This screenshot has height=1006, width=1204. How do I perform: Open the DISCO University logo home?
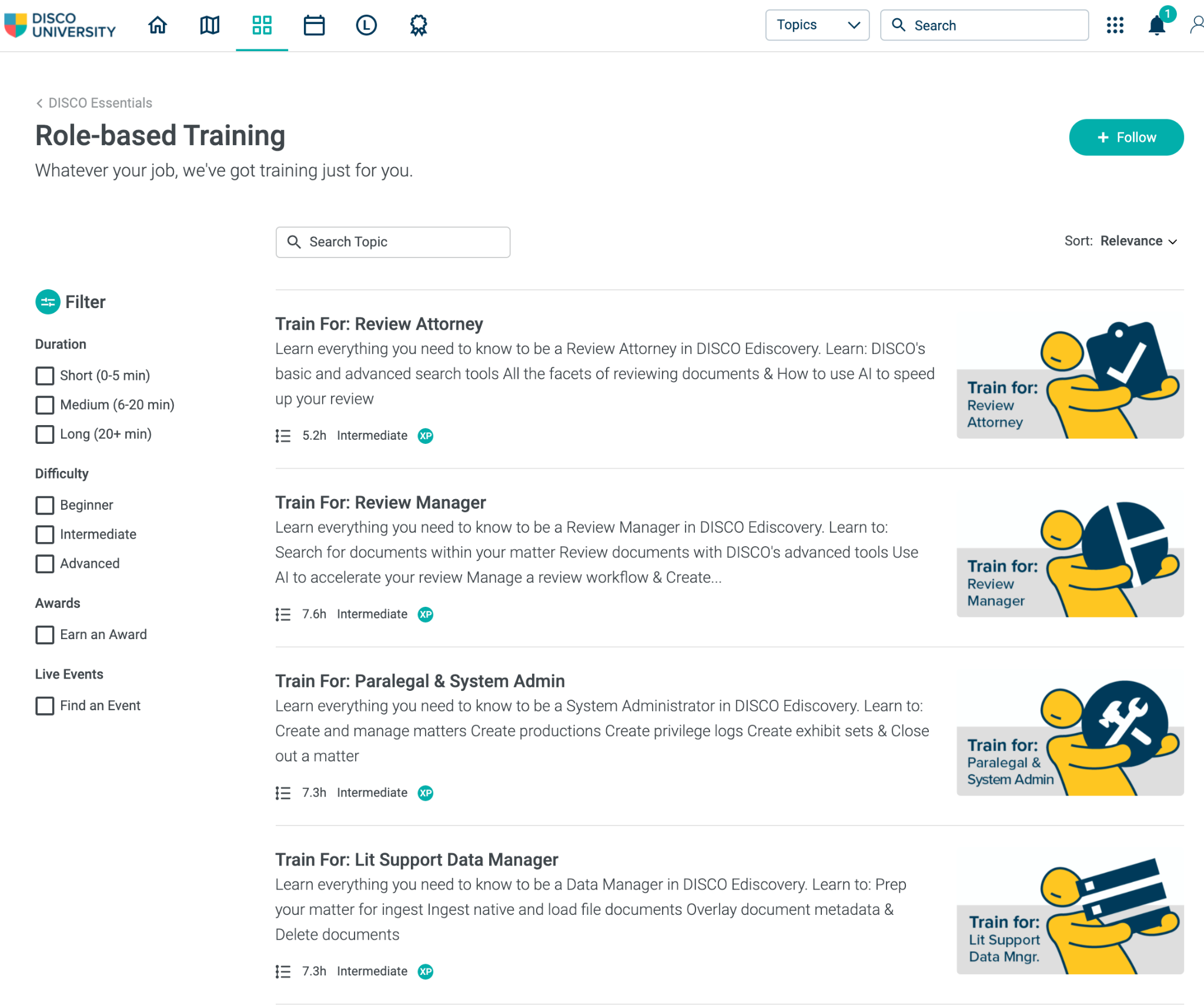click(x=60, y=25)
